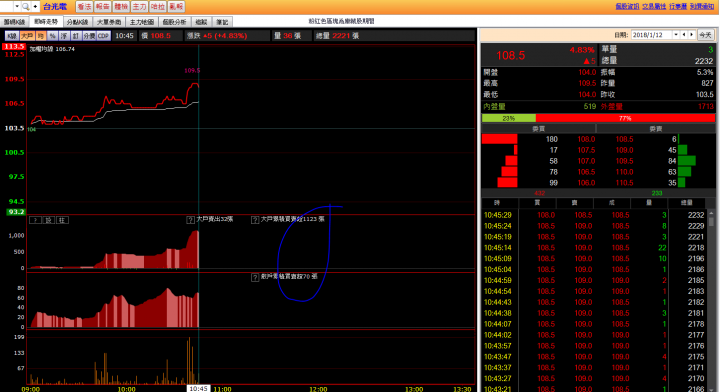Toggle the % percent scale button

pyautogui.click(x=52, y=36)
